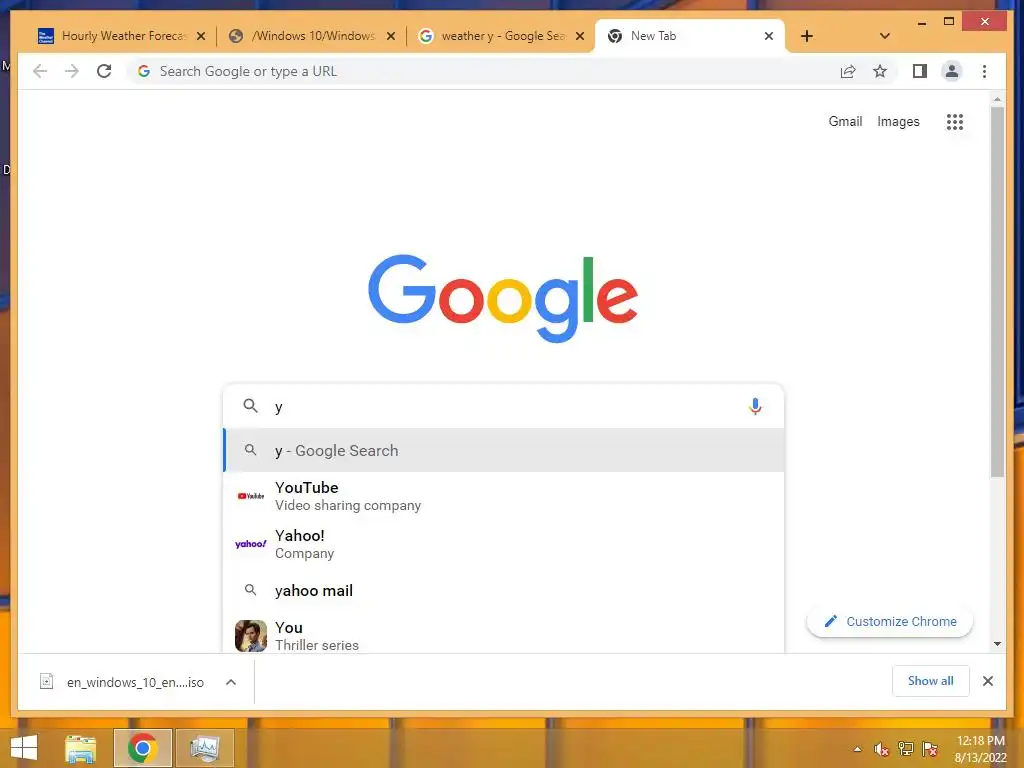Choose the Yahoo! Company suggestion

504,544
